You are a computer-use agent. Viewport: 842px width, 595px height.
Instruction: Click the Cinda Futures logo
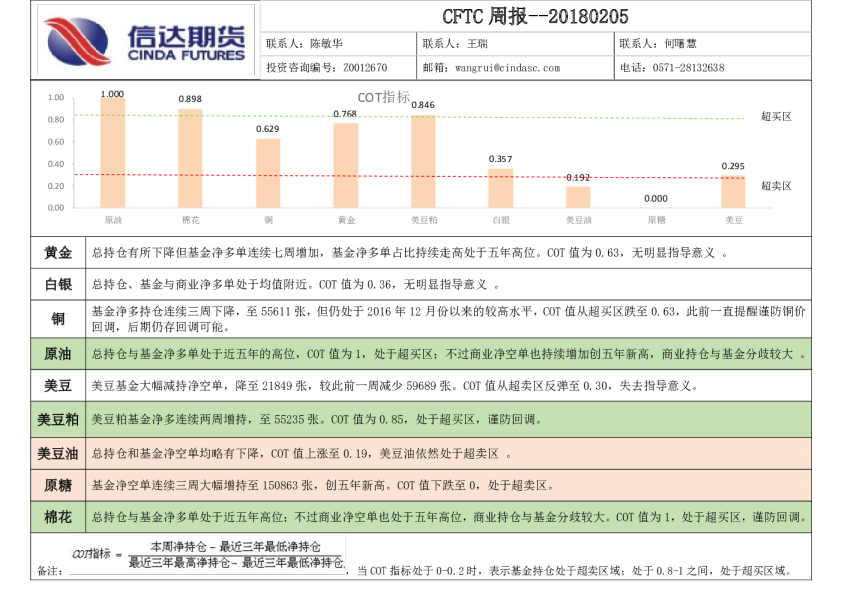(146, 41)
